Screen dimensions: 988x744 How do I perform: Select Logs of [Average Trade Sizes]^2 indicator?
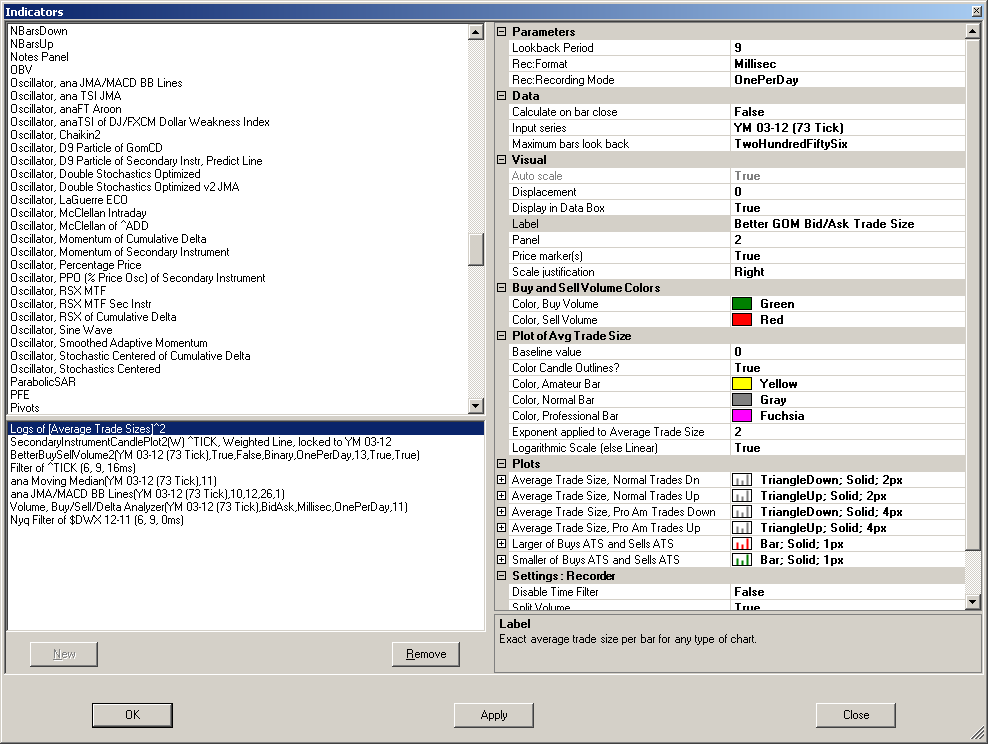(x=246, y=429)
